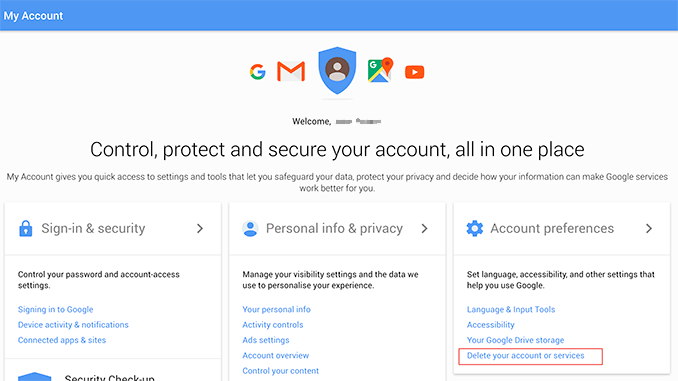Expand Sign-in & security chevron arrow
The height and width of the screenshot is (381, 678).
click(x=200, y=228)
